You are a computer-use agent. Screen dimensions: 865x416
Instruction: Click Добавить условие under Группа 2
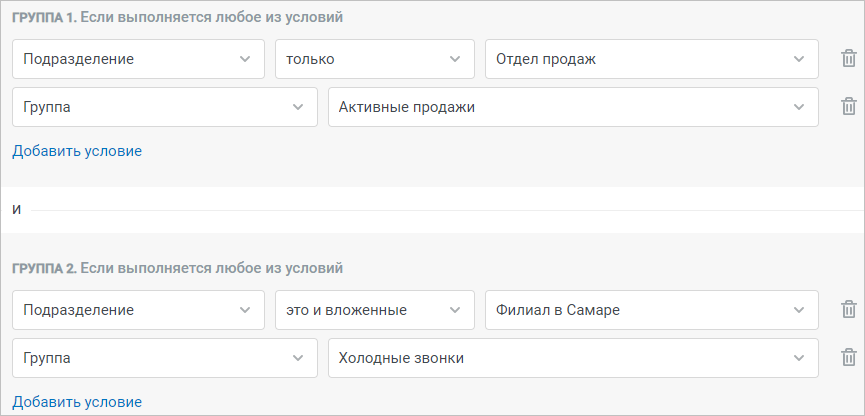click(x=77, y=402)
